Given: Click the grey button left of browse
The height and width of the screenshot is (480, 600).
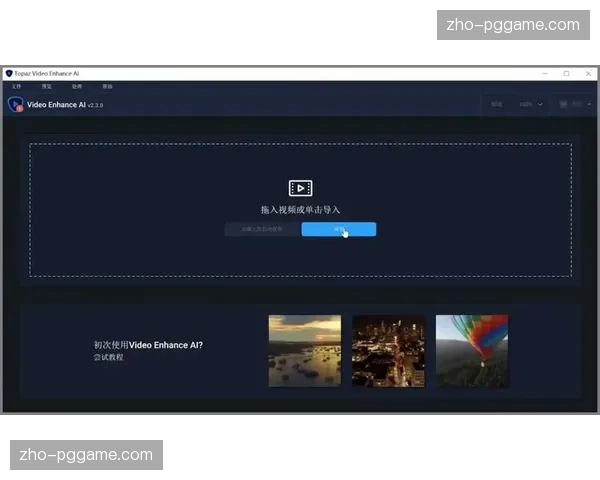Looking at the screenshot, I should tap(261, 229).
